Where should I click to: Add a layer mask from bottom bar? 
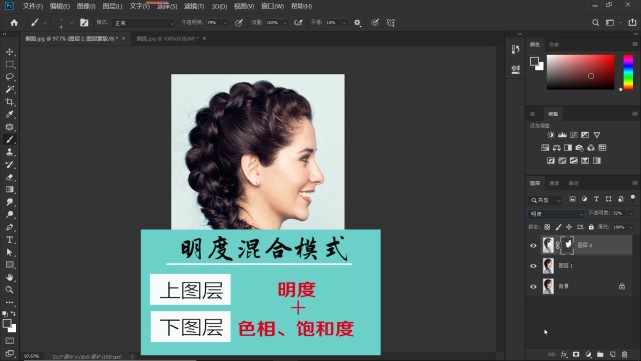[x=576, y=354]
